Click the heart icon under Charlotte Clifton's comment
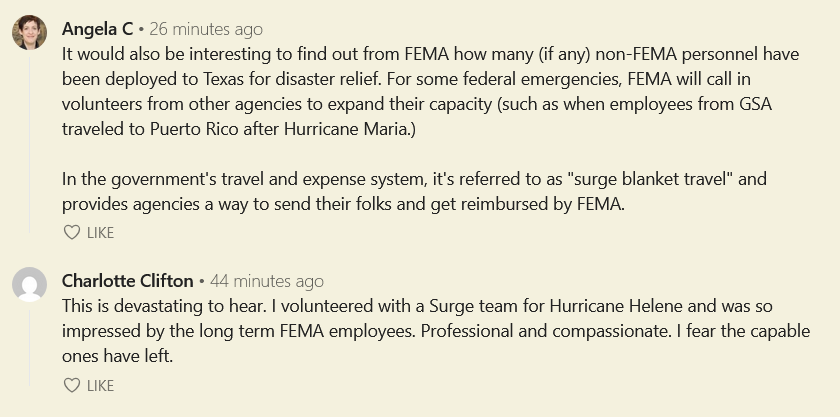840x417 pixels. pyautogui.click(x=72, y=385)
